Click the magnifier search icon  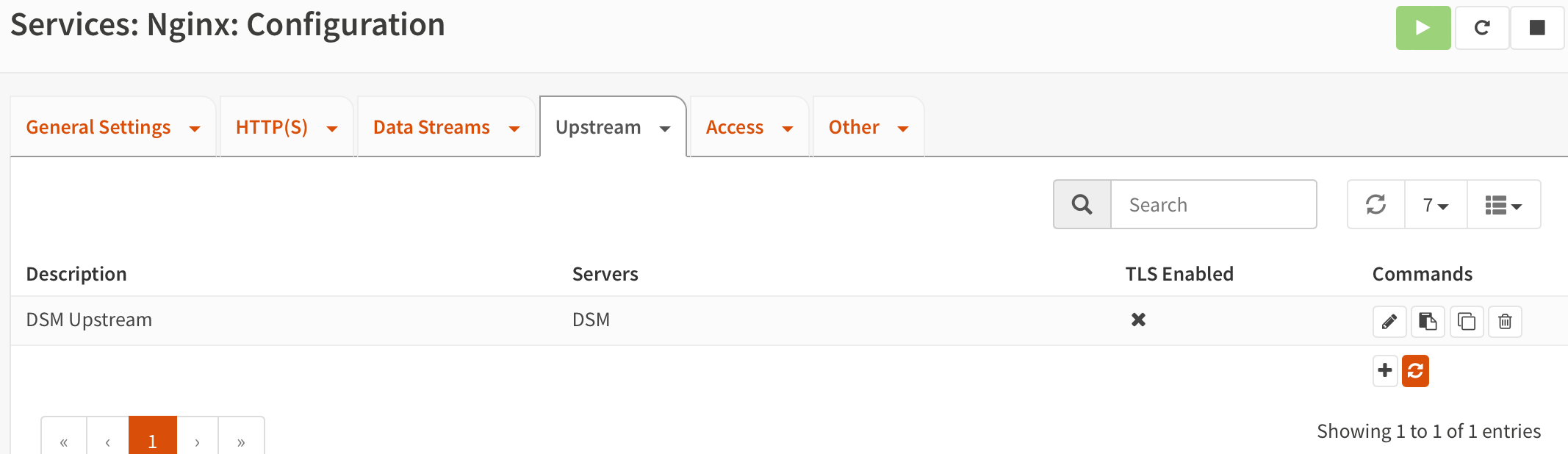coord(1082,204)
